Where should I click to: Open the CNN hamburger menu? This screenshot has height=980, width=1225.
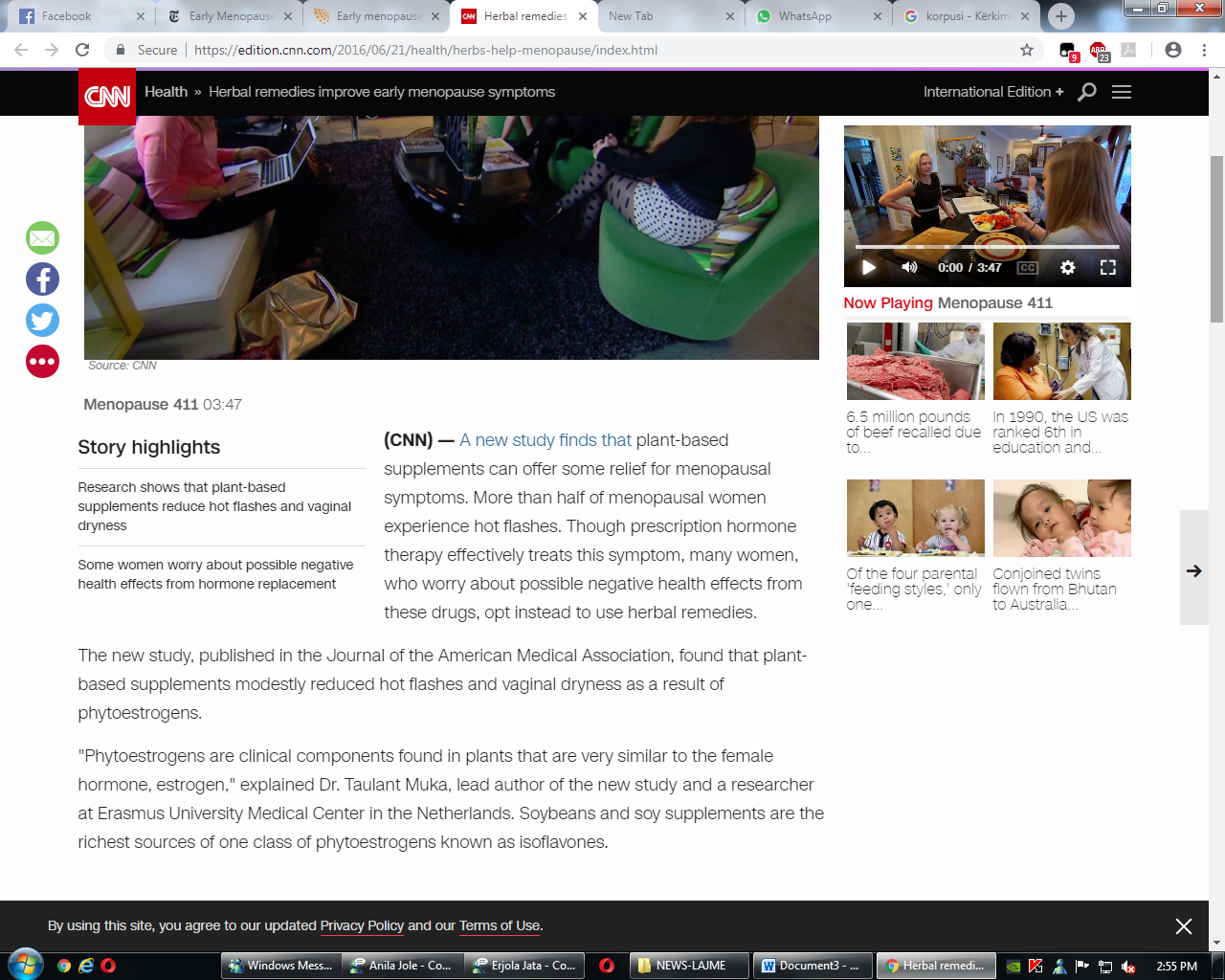[x=1122, y=92]
